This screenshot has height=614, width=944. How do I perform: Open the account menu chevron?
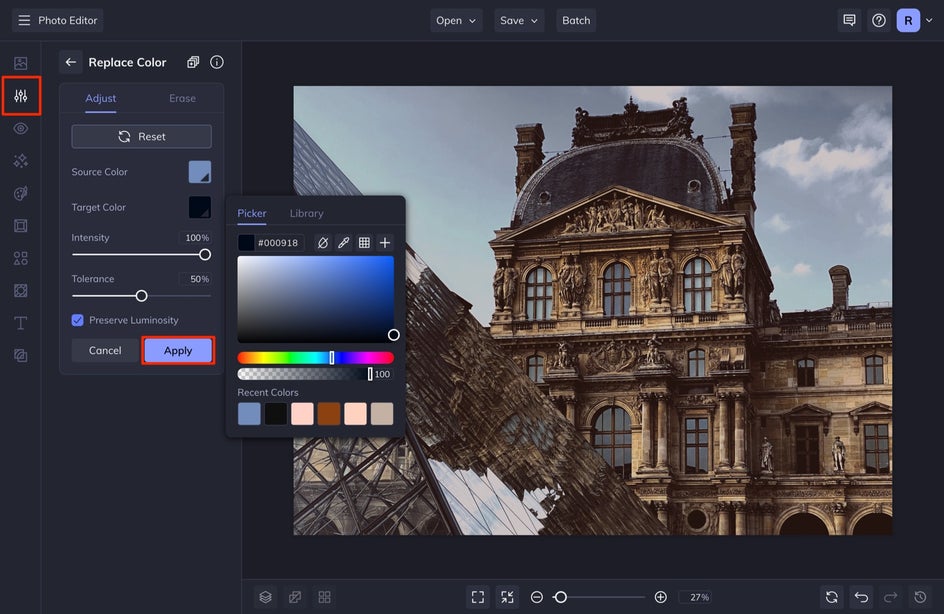click(929, 20)
